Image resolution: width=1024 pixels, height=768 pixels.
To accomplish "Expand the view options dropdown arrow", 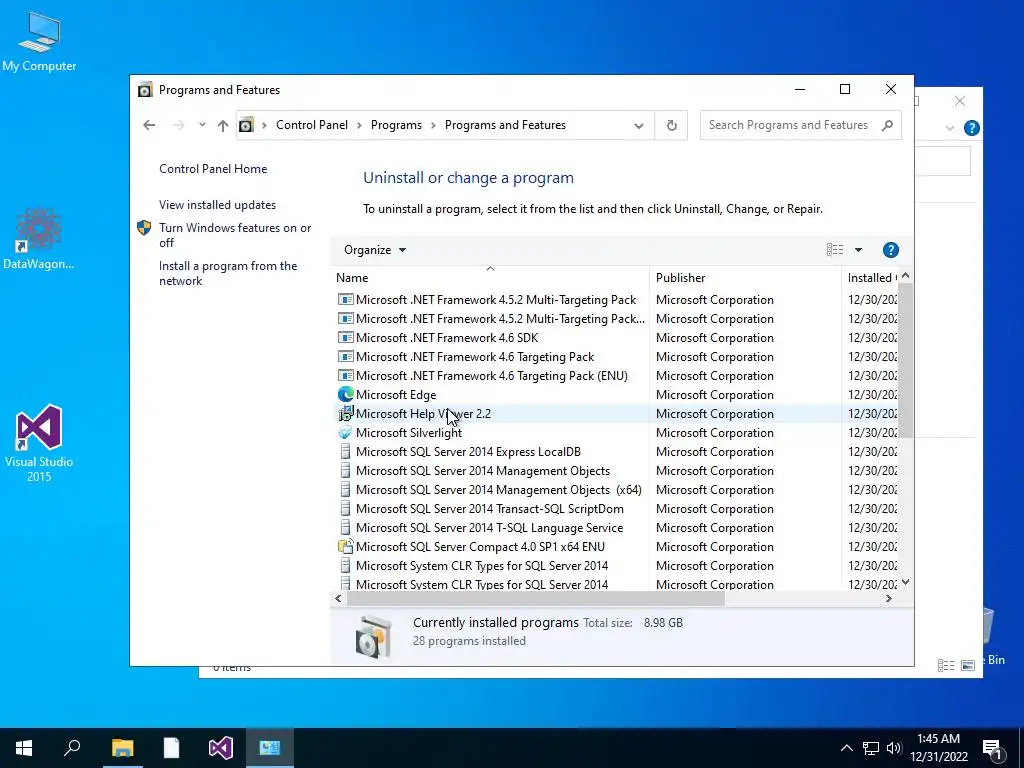I will (858, 250).
